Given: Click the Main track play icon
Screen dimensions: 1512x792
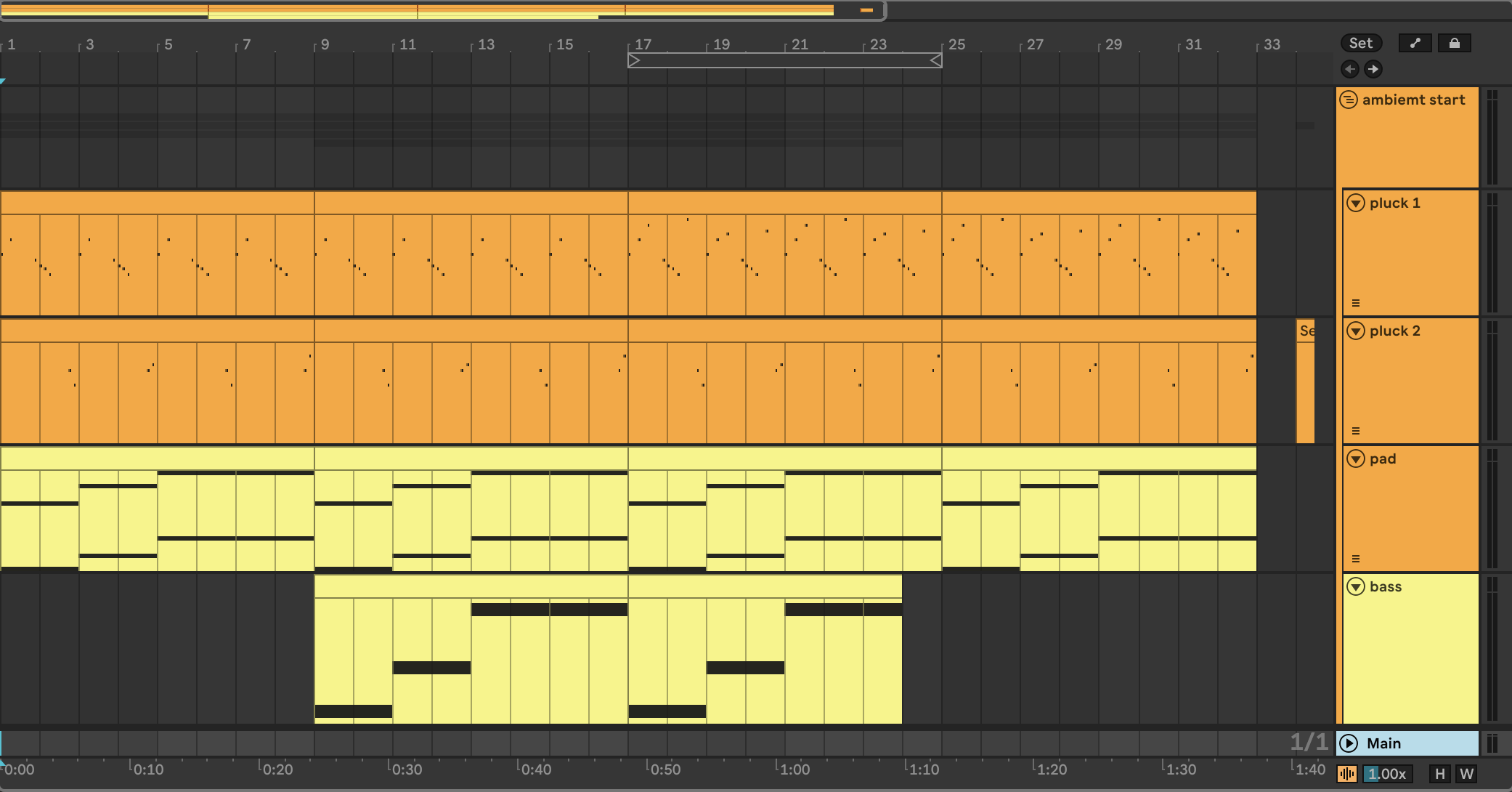Looking at the screenshot, I should coord(1349,743).
